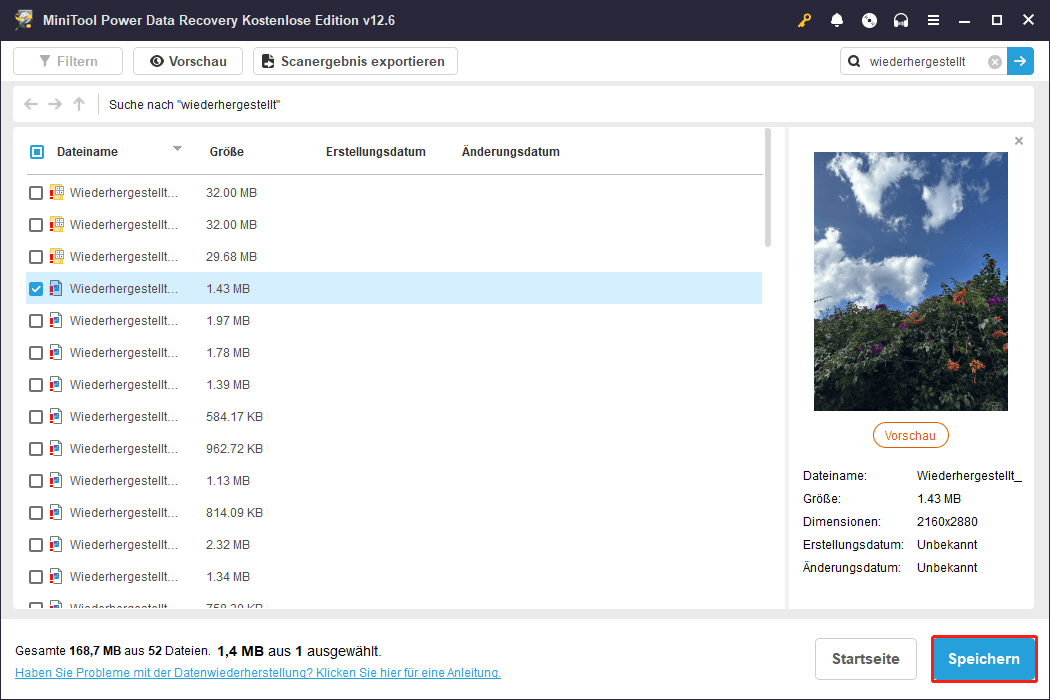This screenshot has height=700, width=1050.
Task: Open the Dateiname sort dropdown arrow
Action: point(177,151)
